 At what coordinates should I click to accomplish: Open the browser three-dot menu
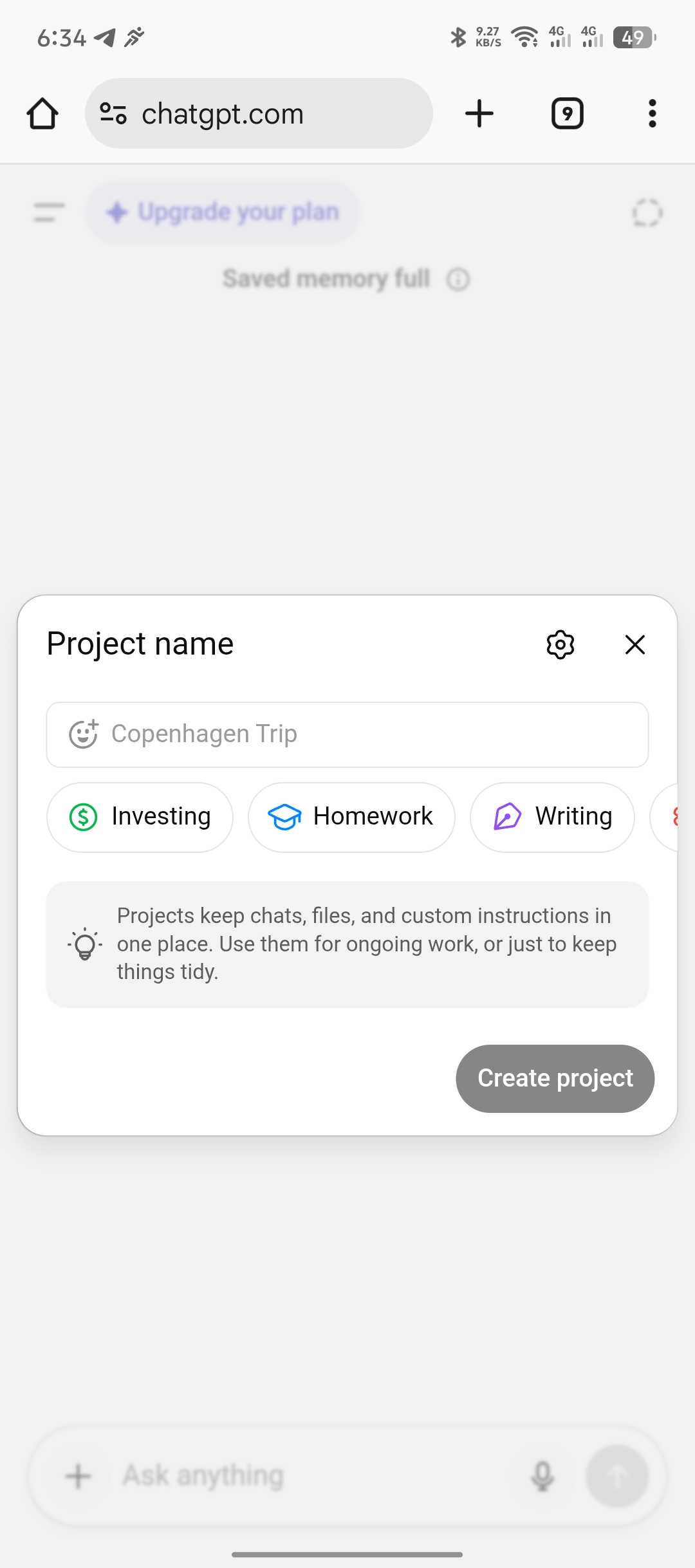pos(652,114)
